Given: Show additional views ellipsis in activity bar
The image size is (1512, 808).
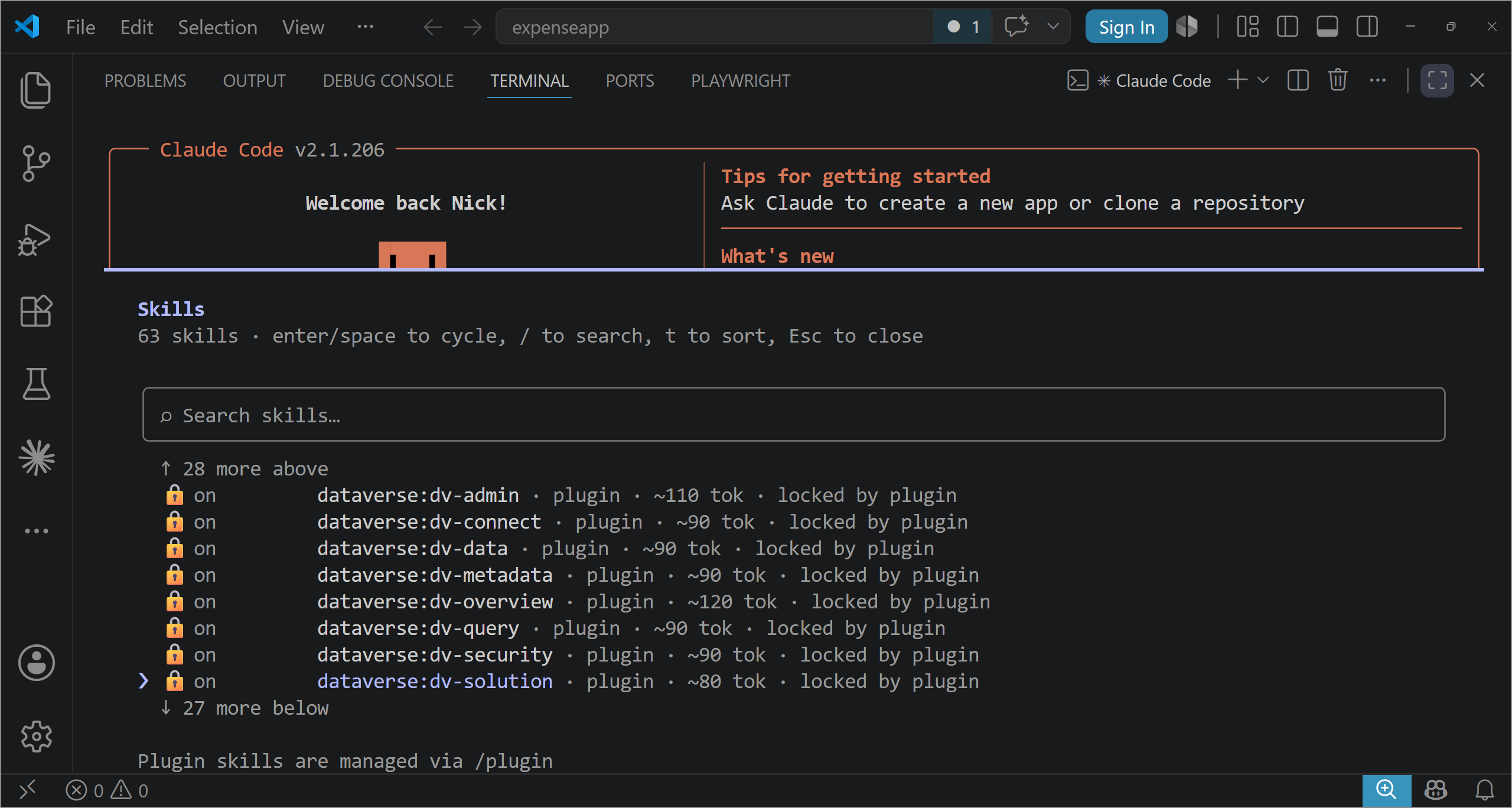Looking at the screenshot, I should [x=36, y=531].
